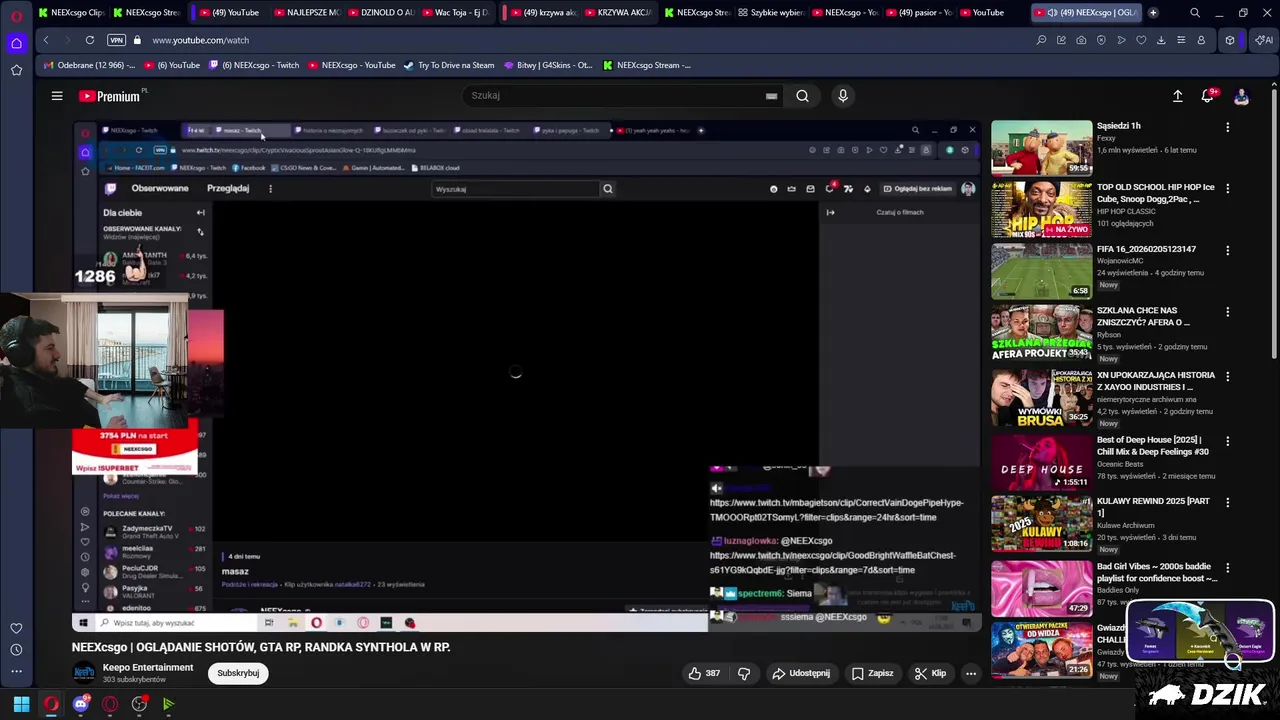Open the Keepo Entertainment channel link
This screenshot has width=1280, height=720.
click(148, 667)
